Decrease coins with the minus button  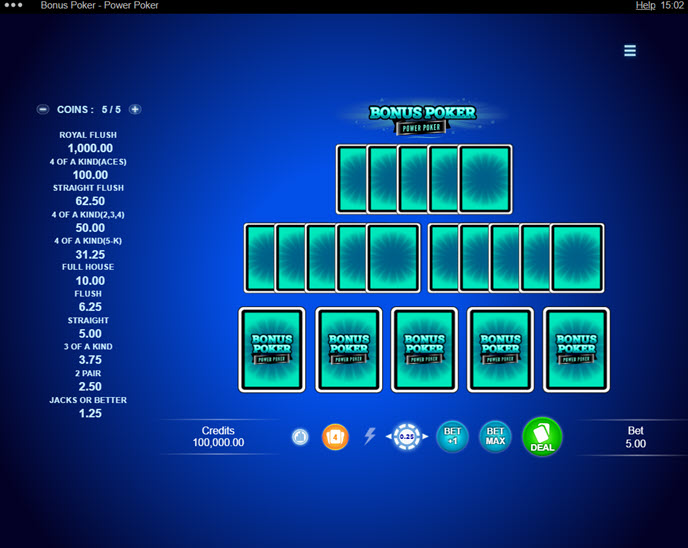pyautogui.click(x=43, y=110)
